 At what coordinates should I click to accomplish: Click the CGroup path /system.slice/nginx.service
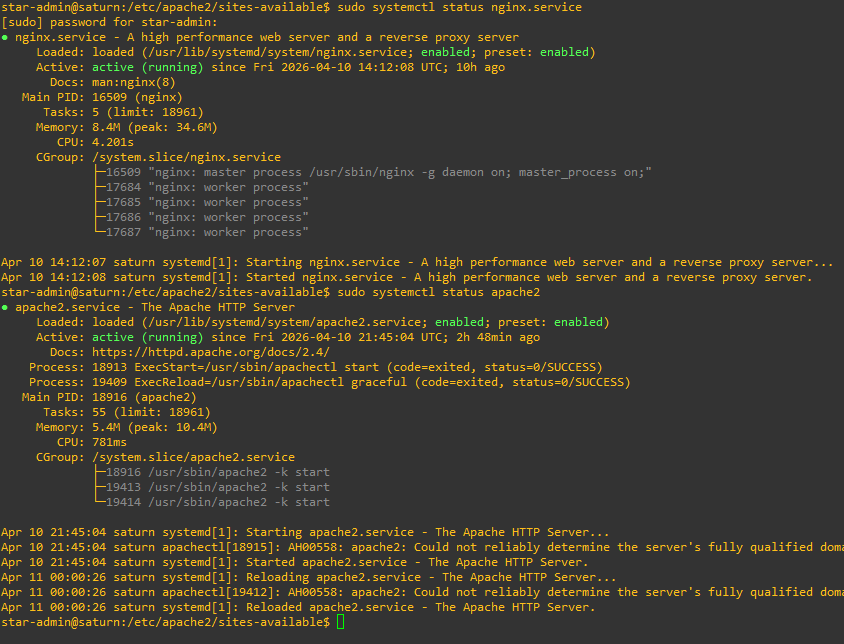click(186, 157)
